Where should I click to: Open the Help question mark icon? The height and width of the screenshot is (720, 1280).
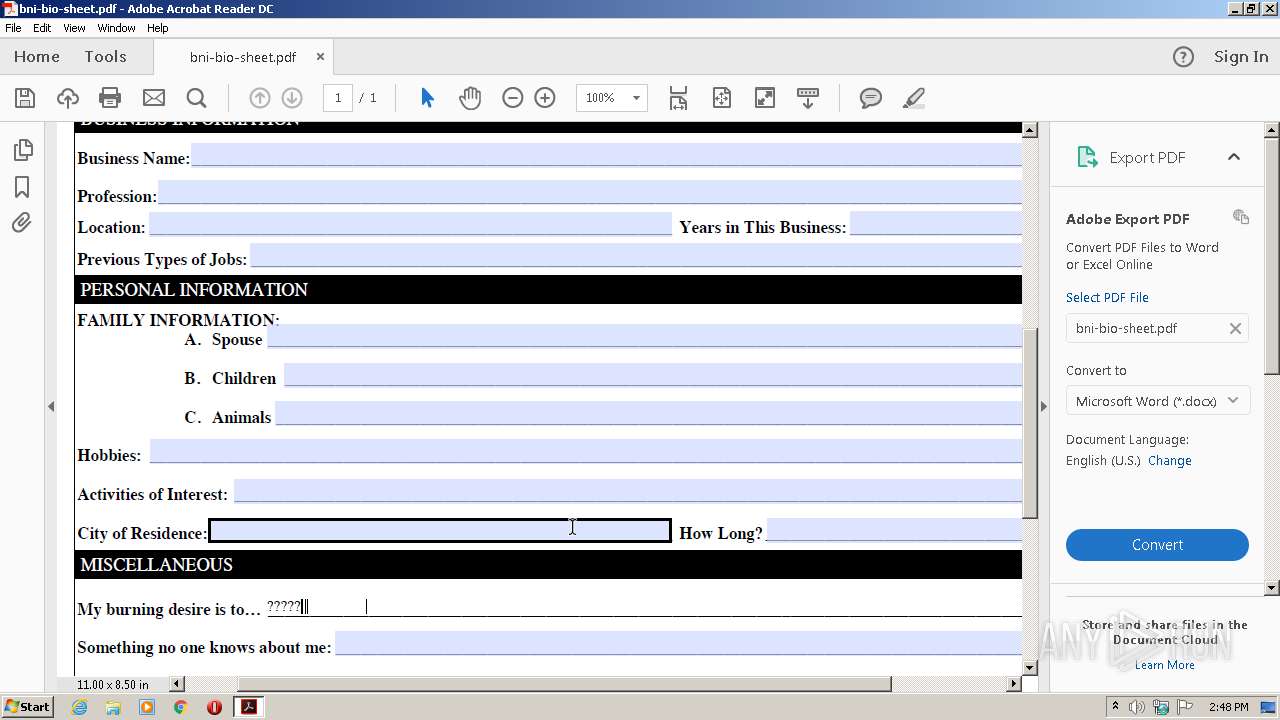tap(1183, 57)
